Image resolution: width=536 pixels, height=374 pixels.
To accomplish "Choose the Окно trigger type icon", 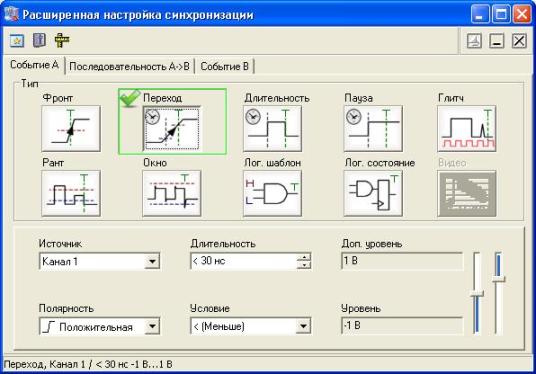I will [x=172, y=193].
